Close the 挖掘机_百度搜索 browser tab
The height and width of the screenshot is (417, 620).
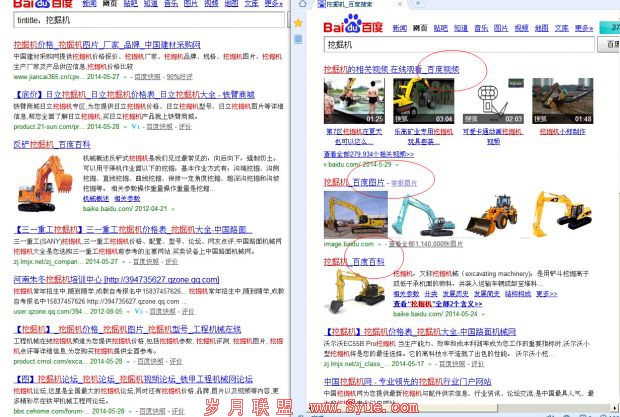(x=400, y=4)
